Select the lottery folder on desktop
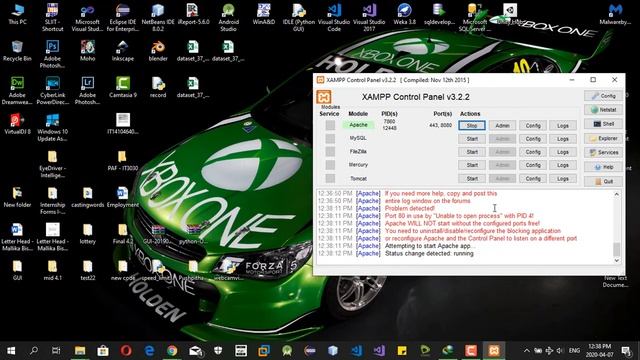640x360 pixels. tap(87, 234)
